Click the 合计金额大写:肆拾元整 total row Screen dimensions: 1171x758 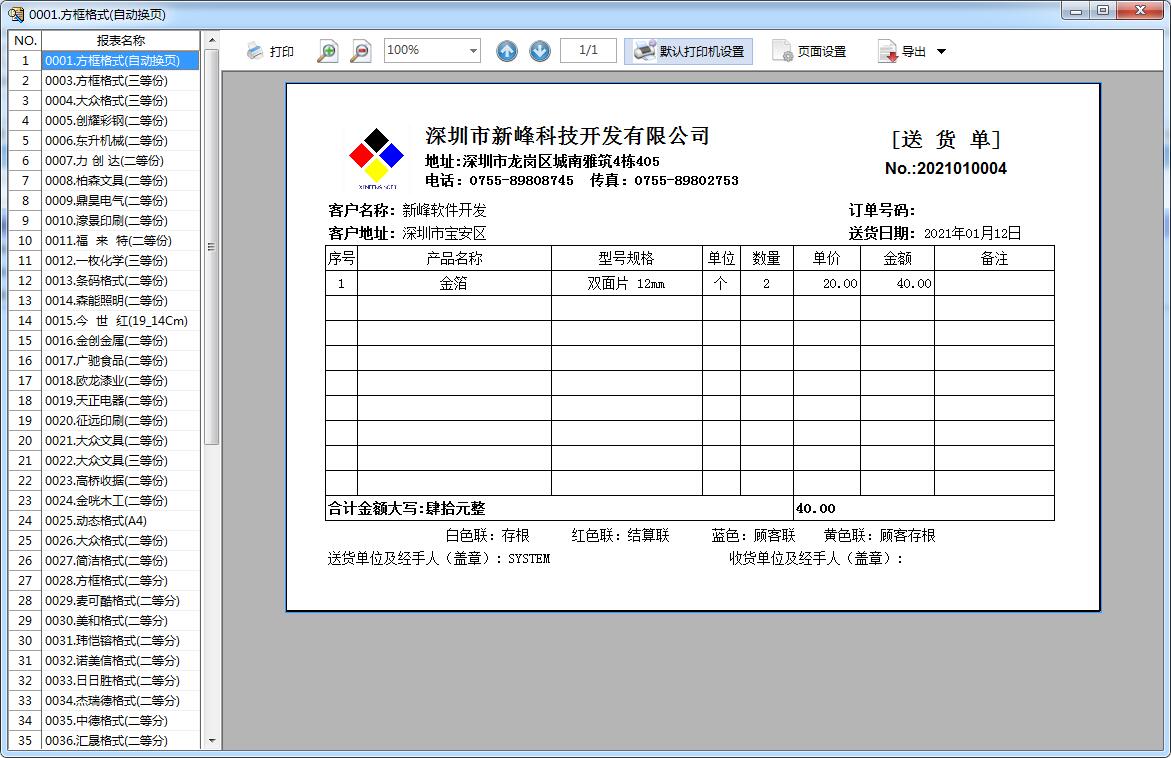pos(559,509)
